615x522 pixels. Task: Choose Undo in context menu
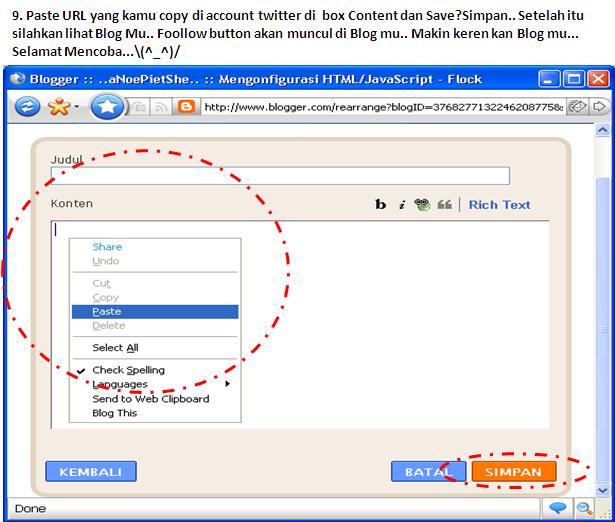coord(155,261)
